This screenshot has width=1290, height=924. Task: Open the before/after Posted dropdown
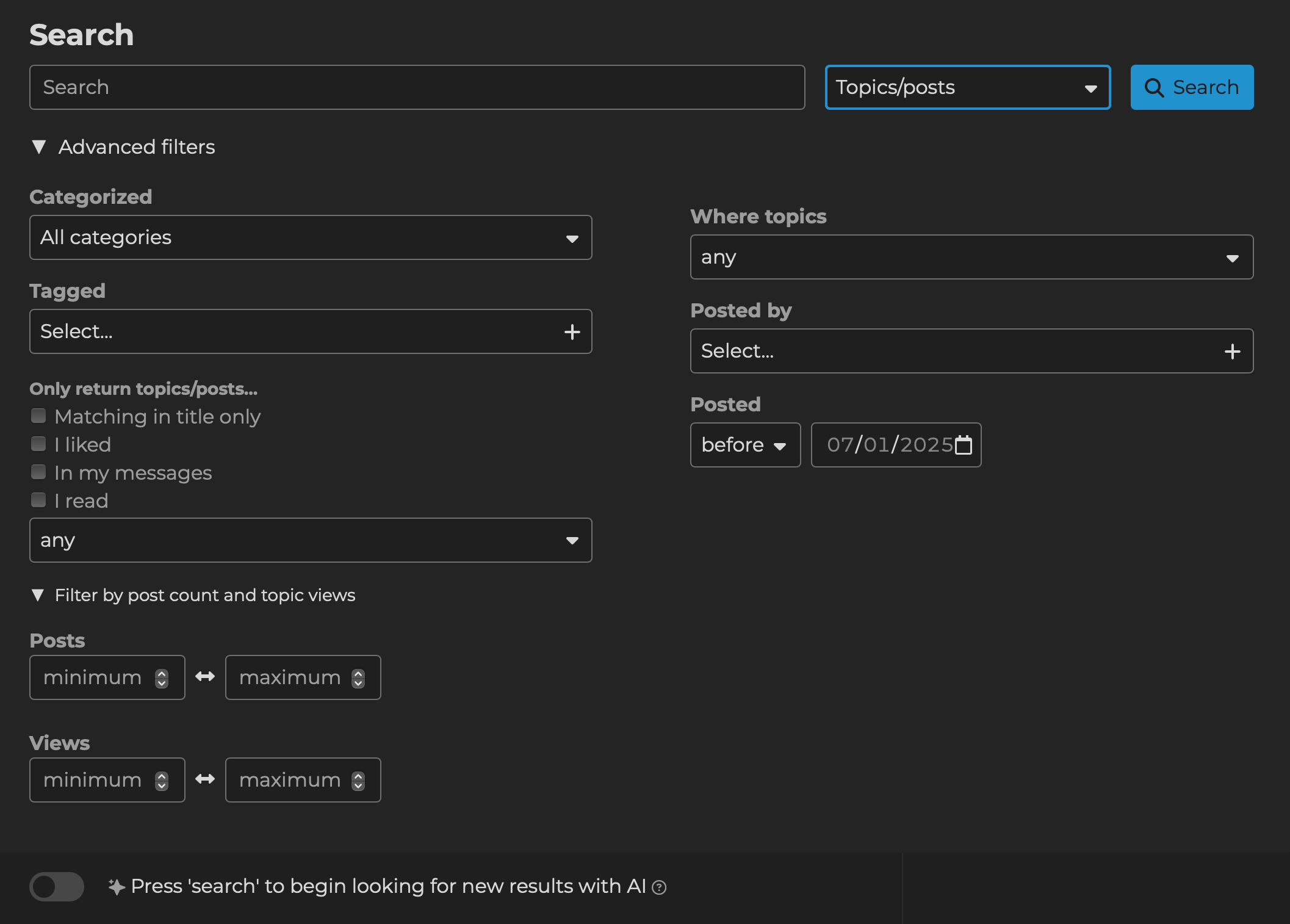pos(744,445)
